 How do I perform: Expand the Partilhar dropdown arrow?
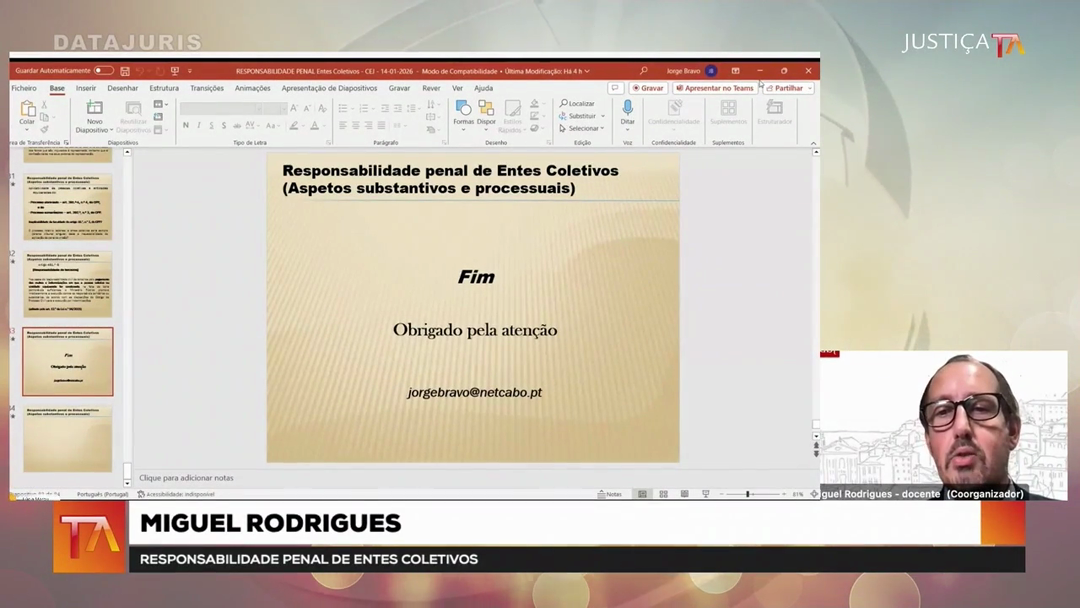pos(808,88)
